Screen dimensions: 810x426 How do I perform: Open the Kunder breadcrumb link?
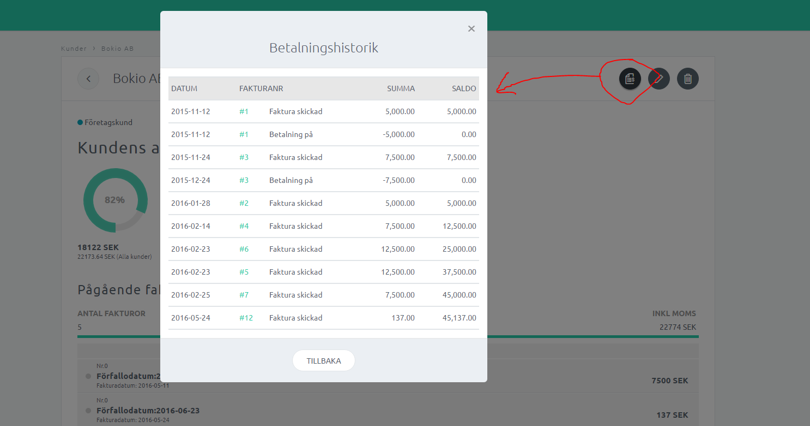point(74,48)
